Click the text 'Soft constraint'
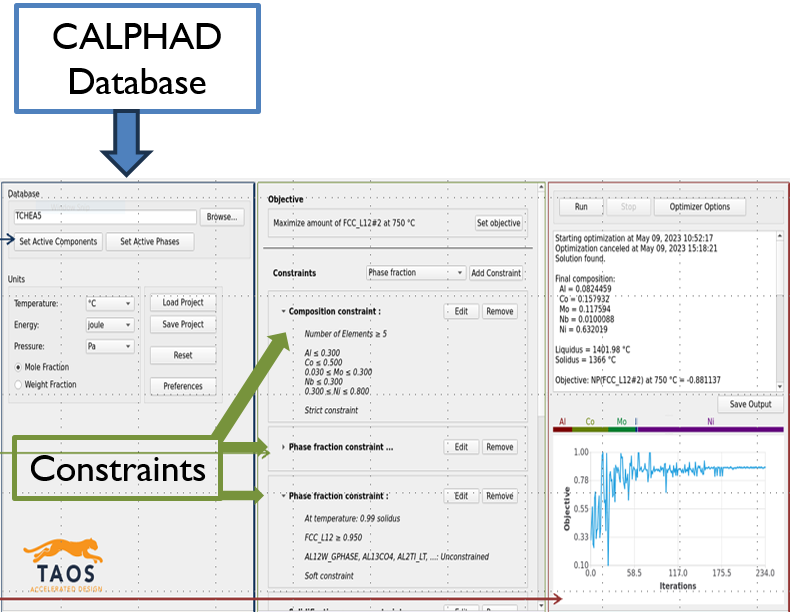 (329, 576)
